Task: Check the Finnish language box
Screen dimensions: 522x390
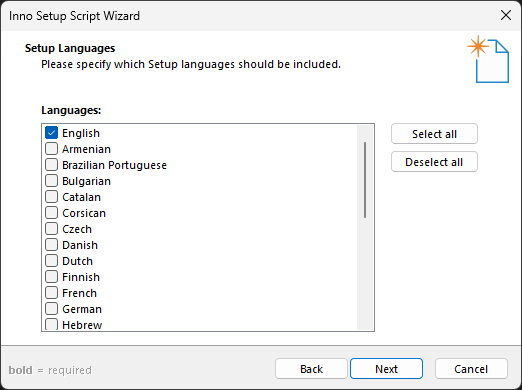Action: tap(51, 277)
